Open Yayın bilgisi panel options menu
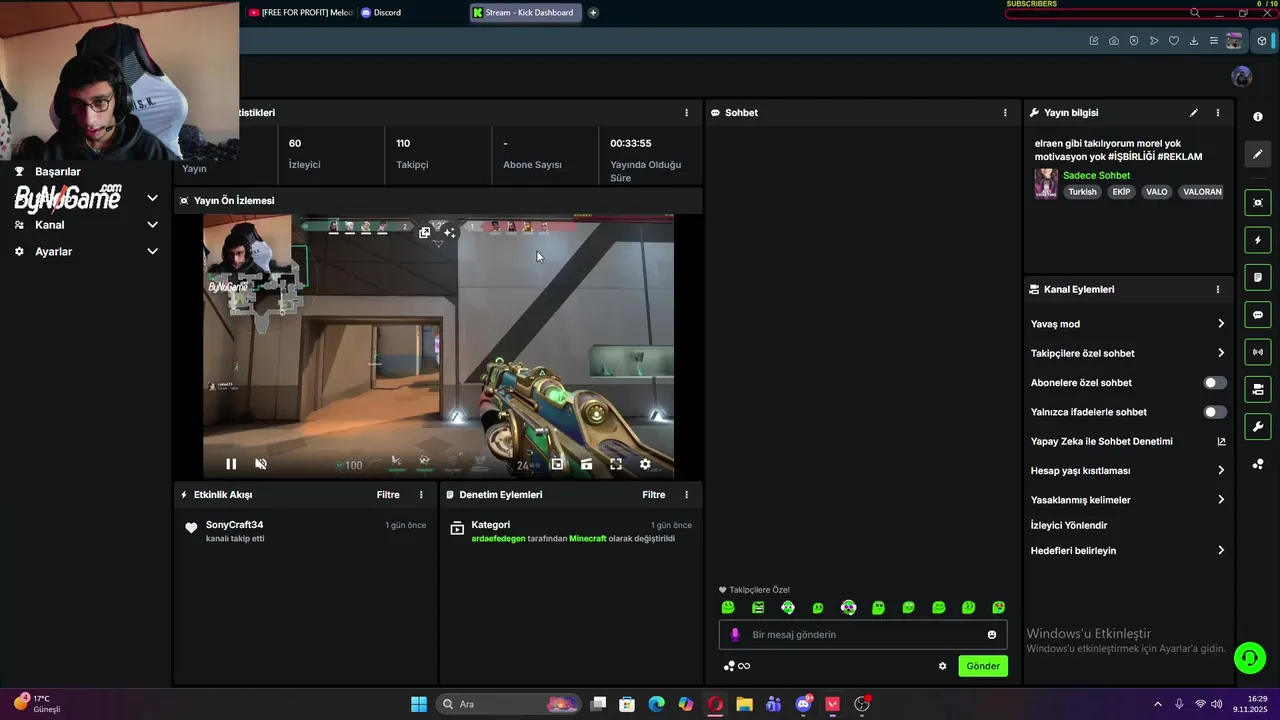Viewport: 1280px width, 720px height. point(1217,113)
